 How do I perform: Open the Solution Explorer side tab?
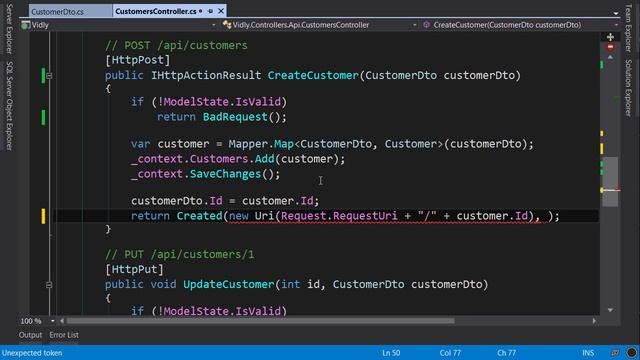[x=629, y=88]
